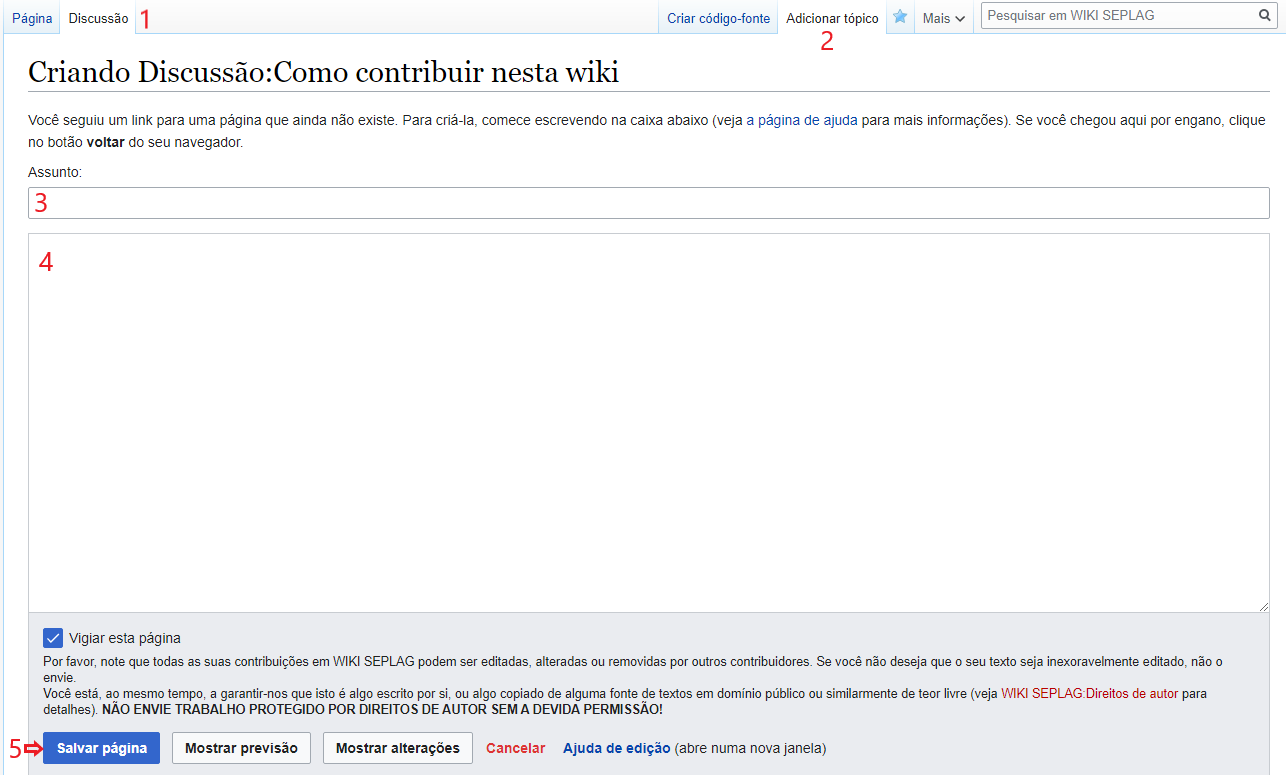Switch to the 'Página' tab

(31, 18)
